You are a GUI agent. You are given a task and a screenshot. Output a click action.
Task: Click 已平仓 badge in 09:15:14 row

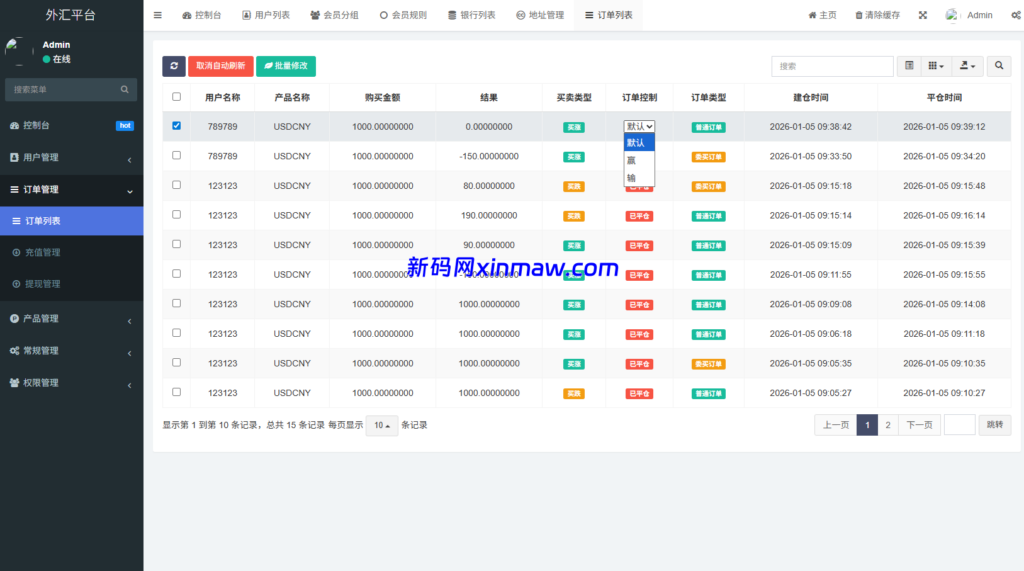pos(639,216)
